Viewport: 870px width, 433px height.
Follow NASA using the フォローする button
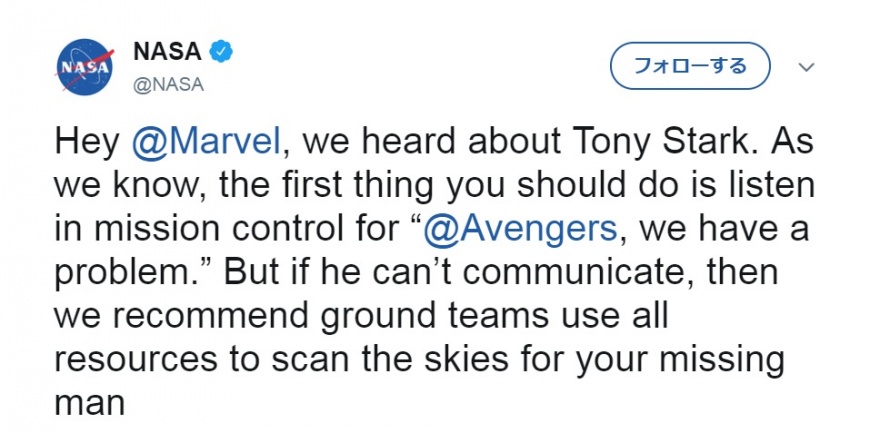click(x=690, y=66)
